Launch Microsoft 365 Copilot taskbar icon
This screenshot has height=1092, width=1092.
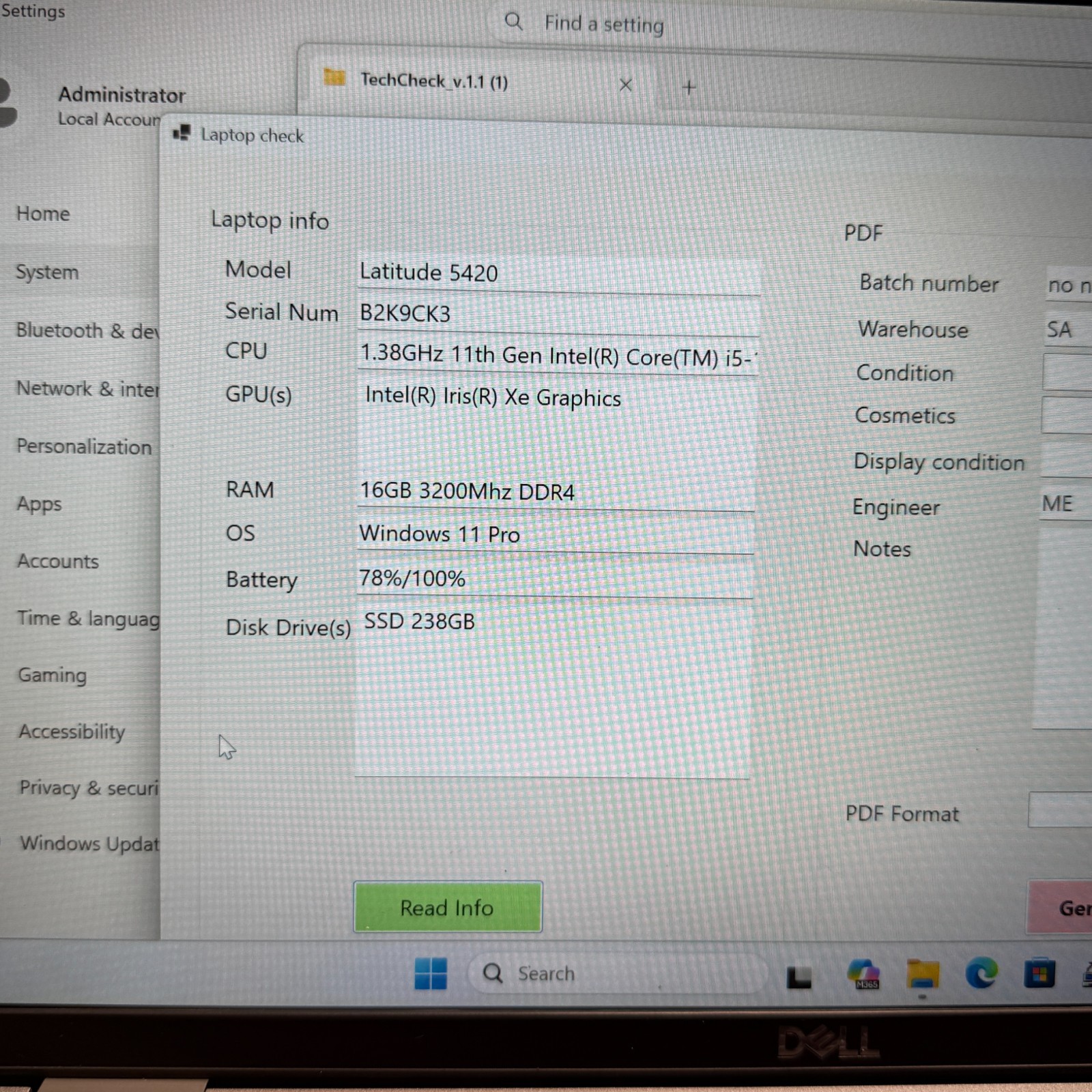tap(863, 975)
